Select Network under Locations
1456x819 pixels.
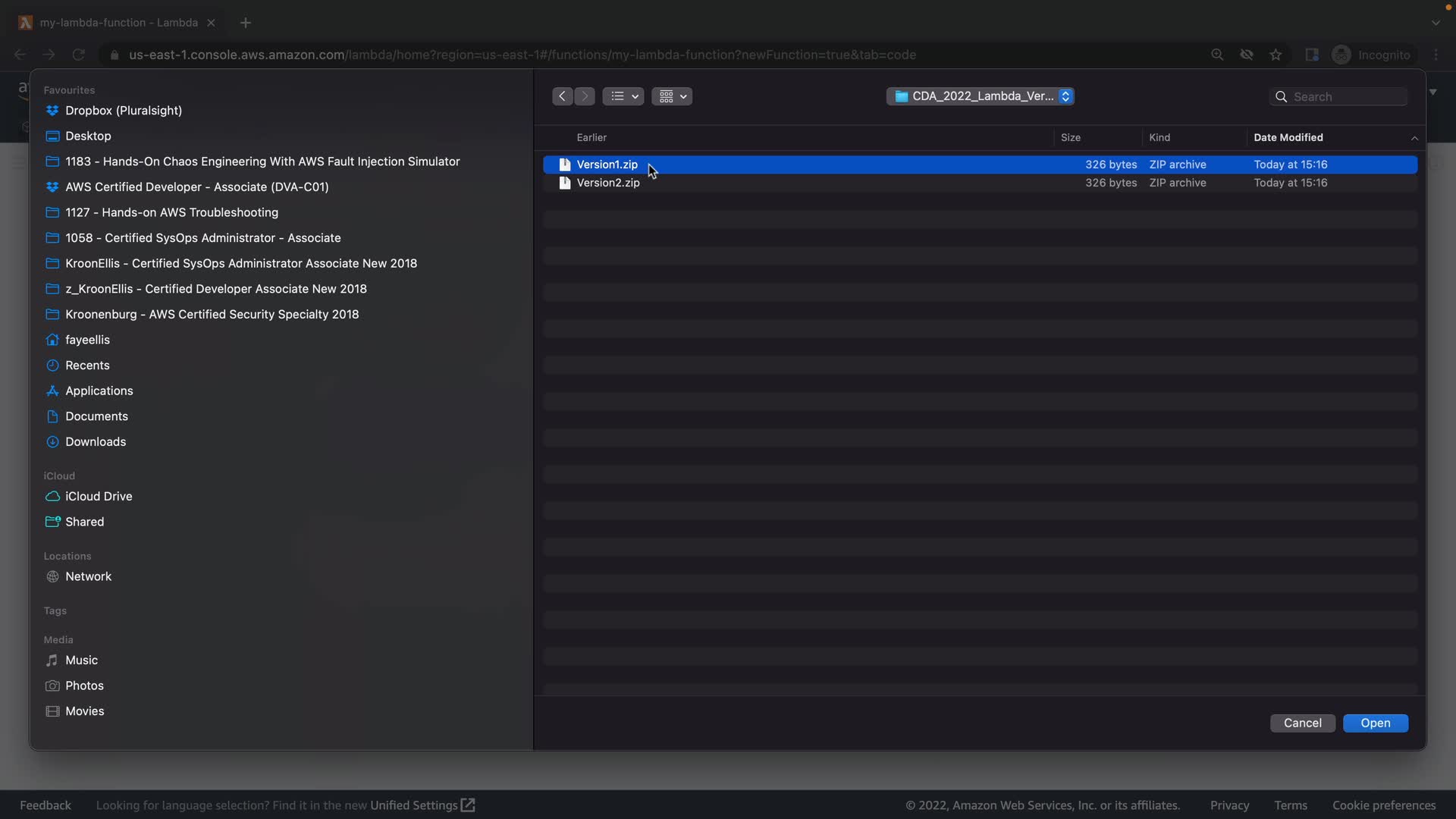point(88,577)
